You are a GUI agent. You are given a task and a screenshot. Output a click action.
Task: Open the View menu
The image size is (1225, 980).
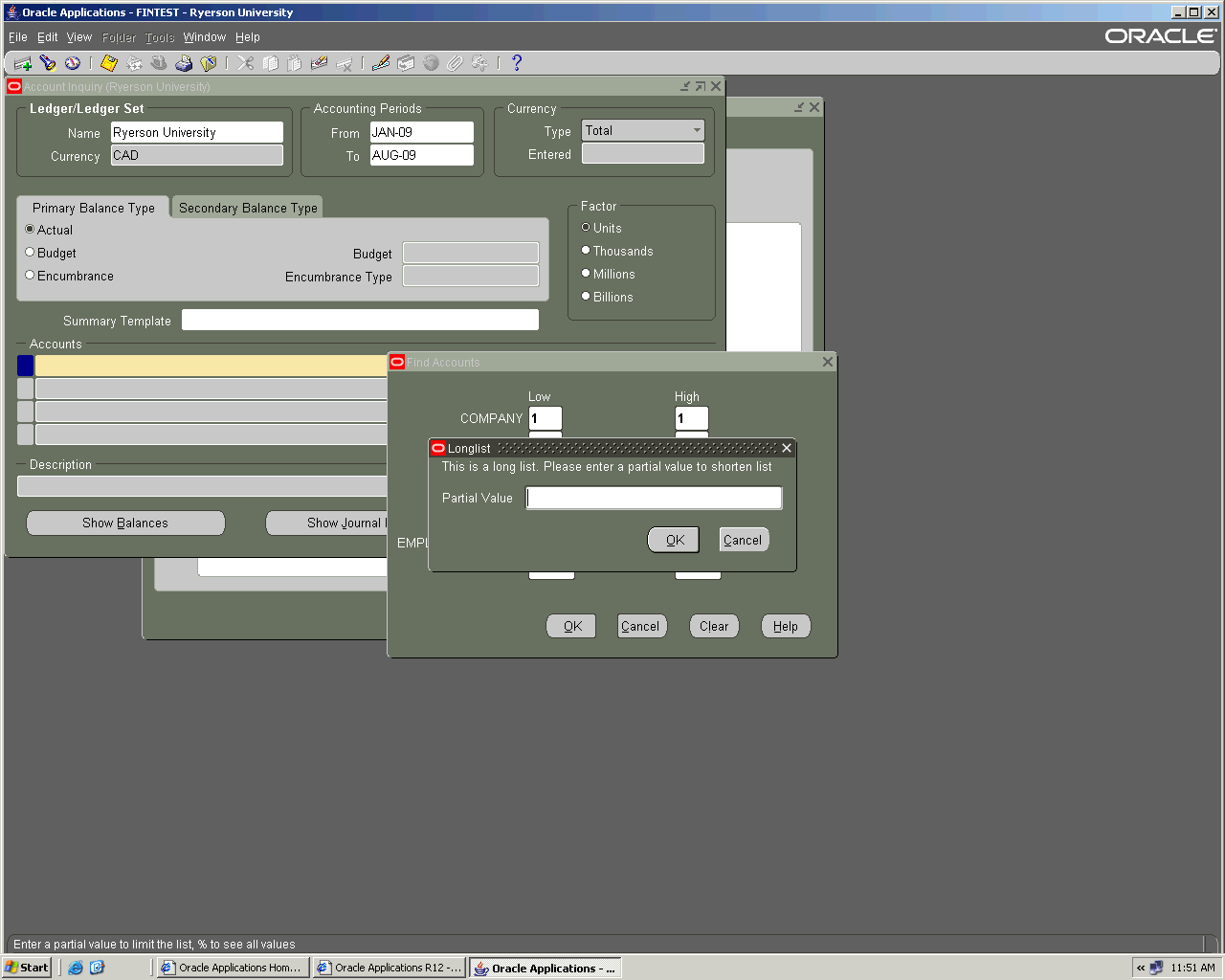[78, 37]
